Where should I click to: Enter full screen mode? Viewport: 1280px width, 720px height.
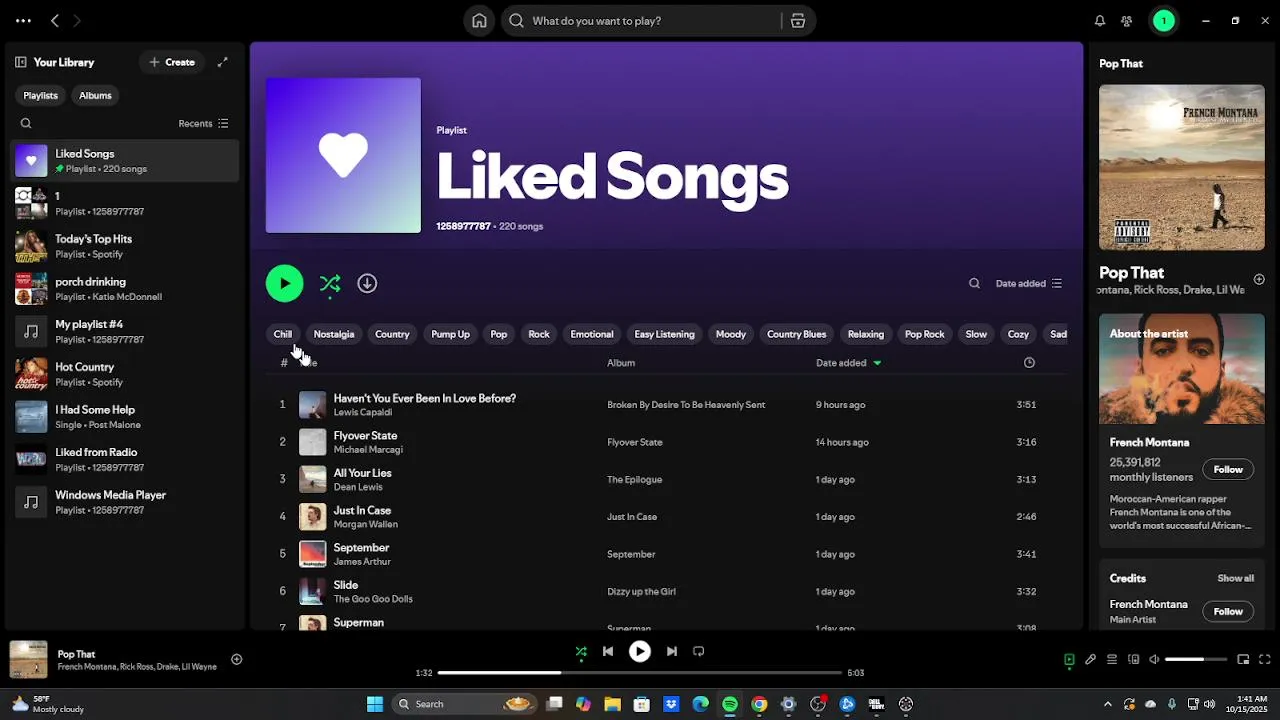pyautogui.click(x=1265, y=660)
